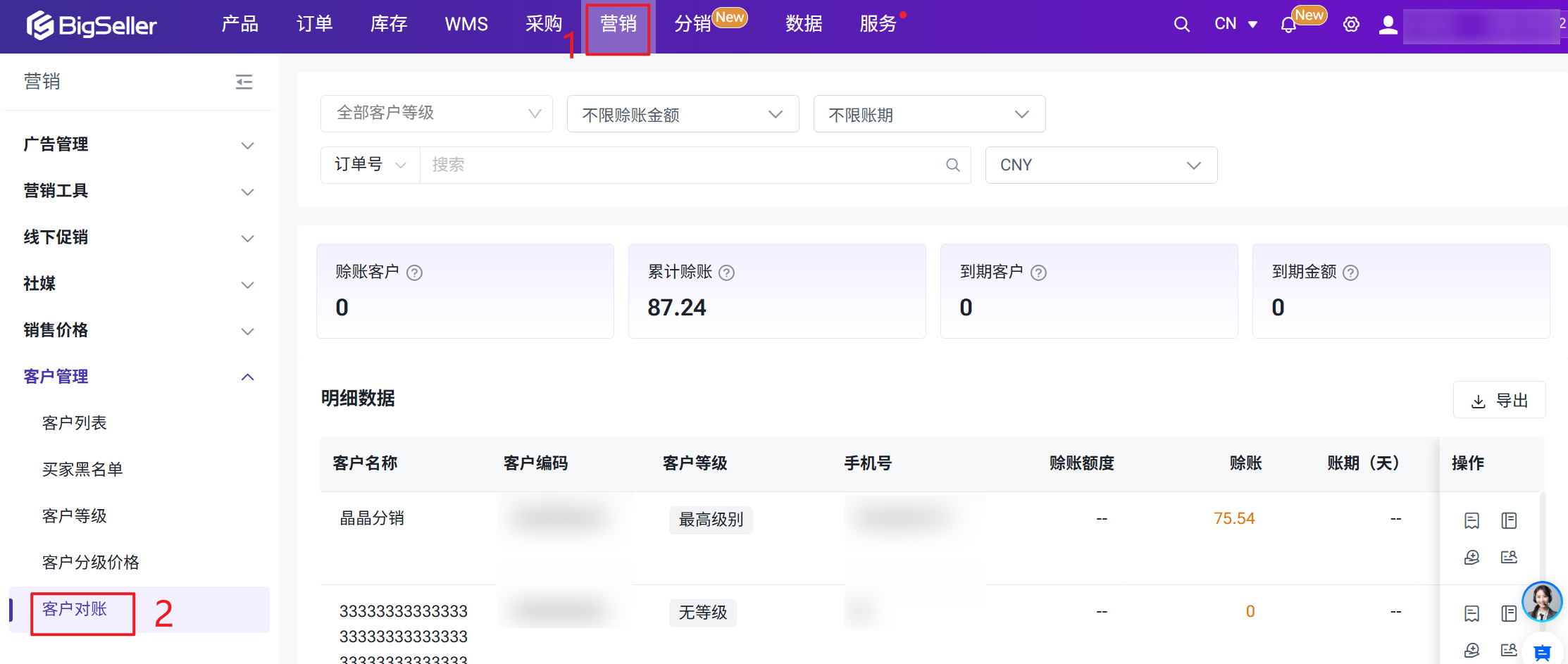1568x664 pixels.
Task: Click the user profile avatar icon
Action: pos(1388,25)
